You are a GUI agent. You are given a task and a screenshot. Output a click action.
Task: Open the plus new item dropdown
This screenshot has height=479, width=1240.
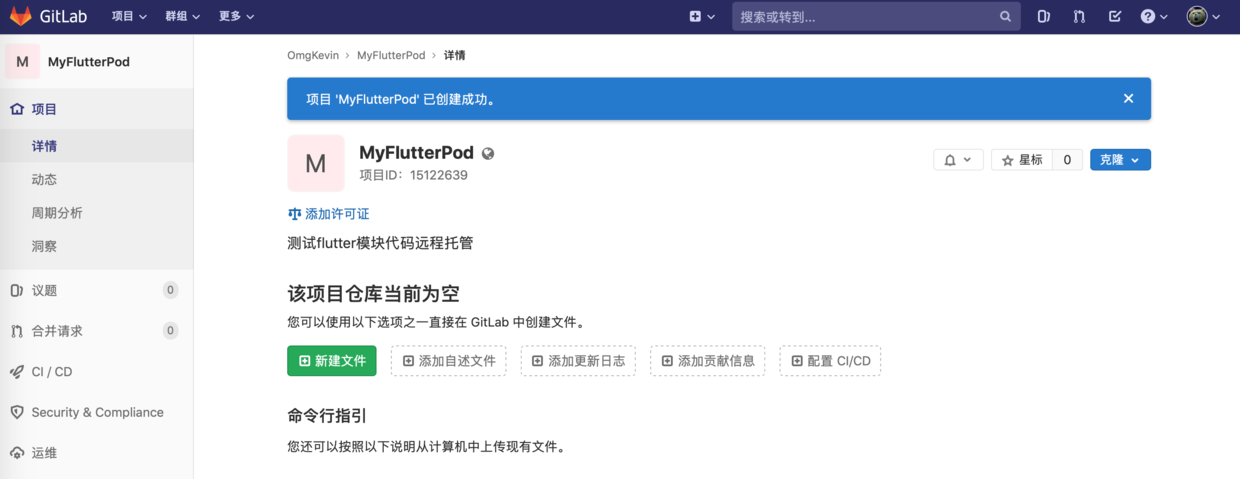point(702,17)
